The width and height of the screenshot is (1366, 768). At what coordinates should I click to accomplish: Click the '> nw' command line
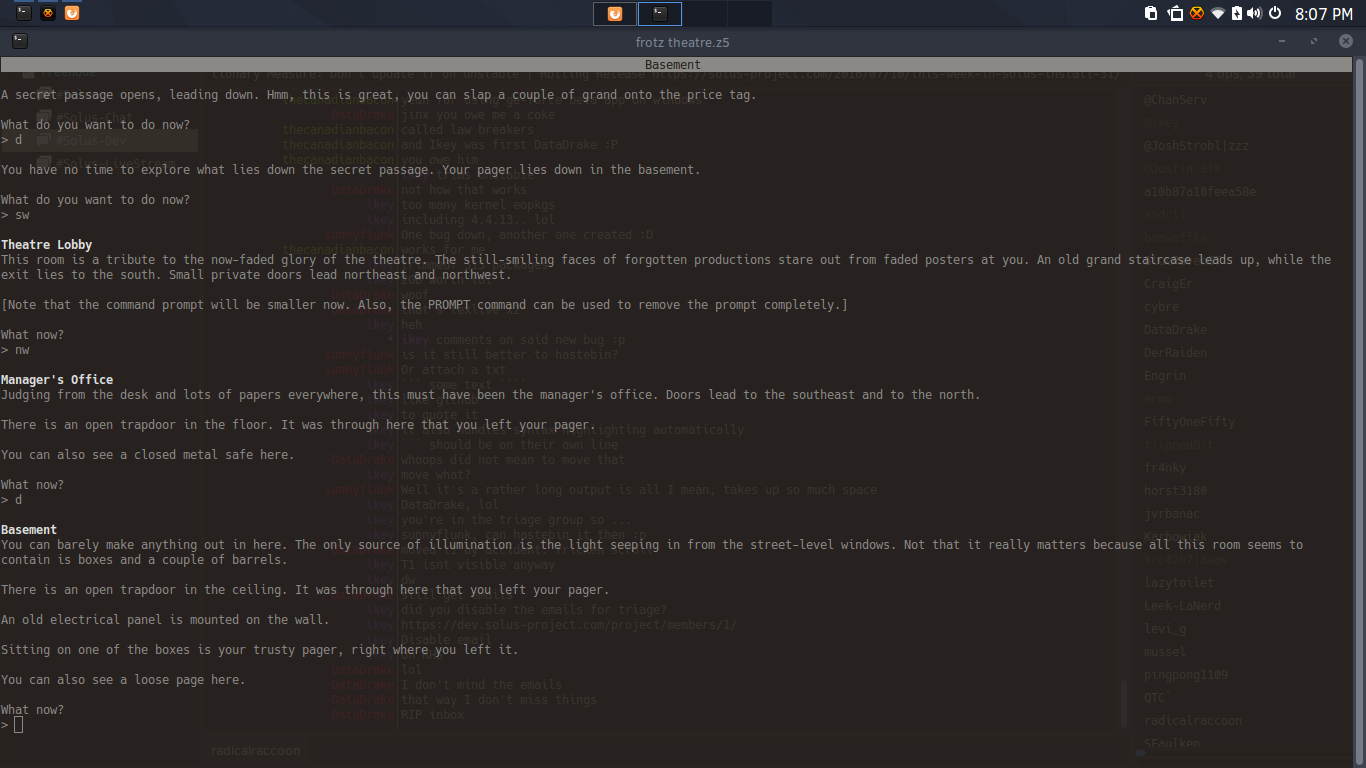15,350
